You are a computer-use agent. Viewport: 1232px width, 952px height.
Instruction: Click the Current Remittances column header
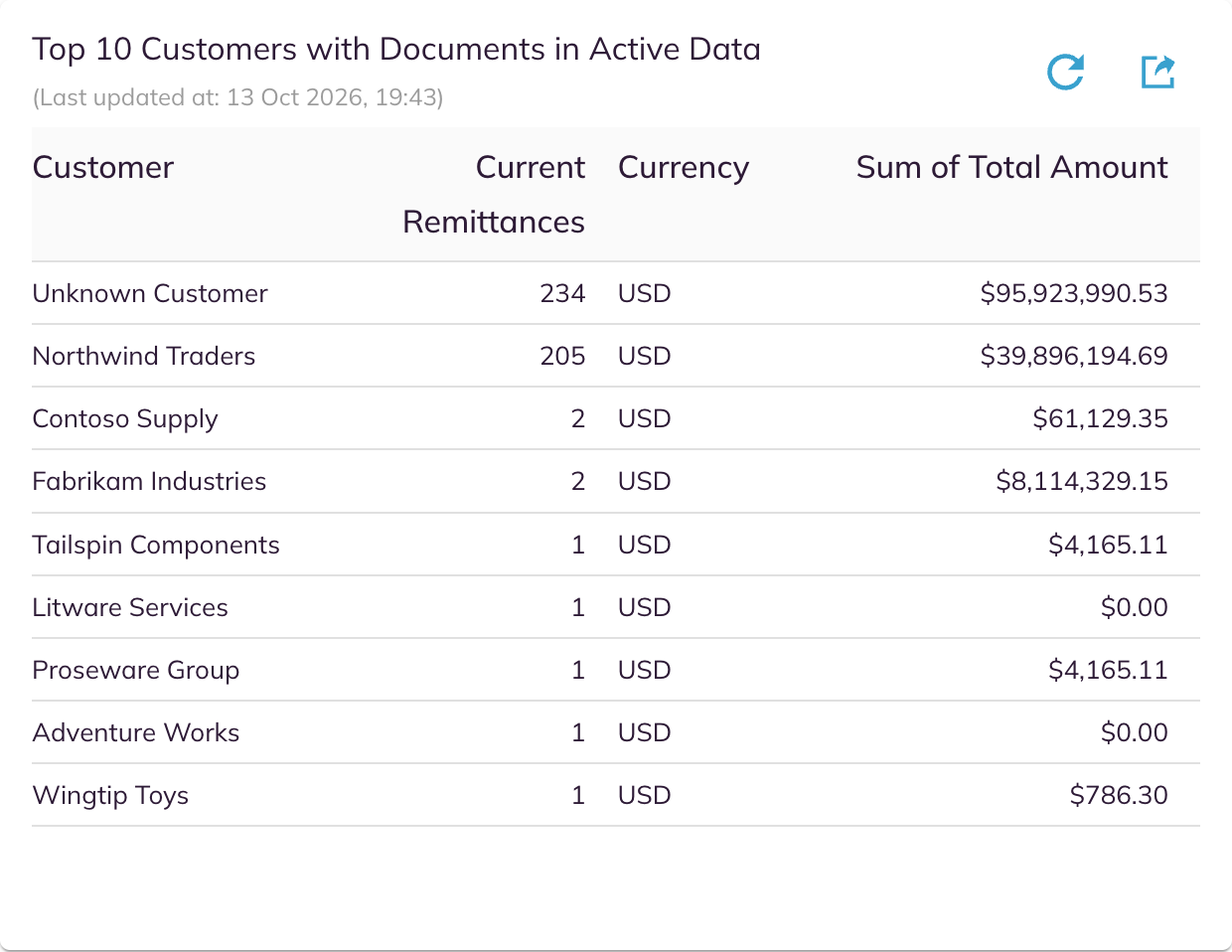point(494,194)
